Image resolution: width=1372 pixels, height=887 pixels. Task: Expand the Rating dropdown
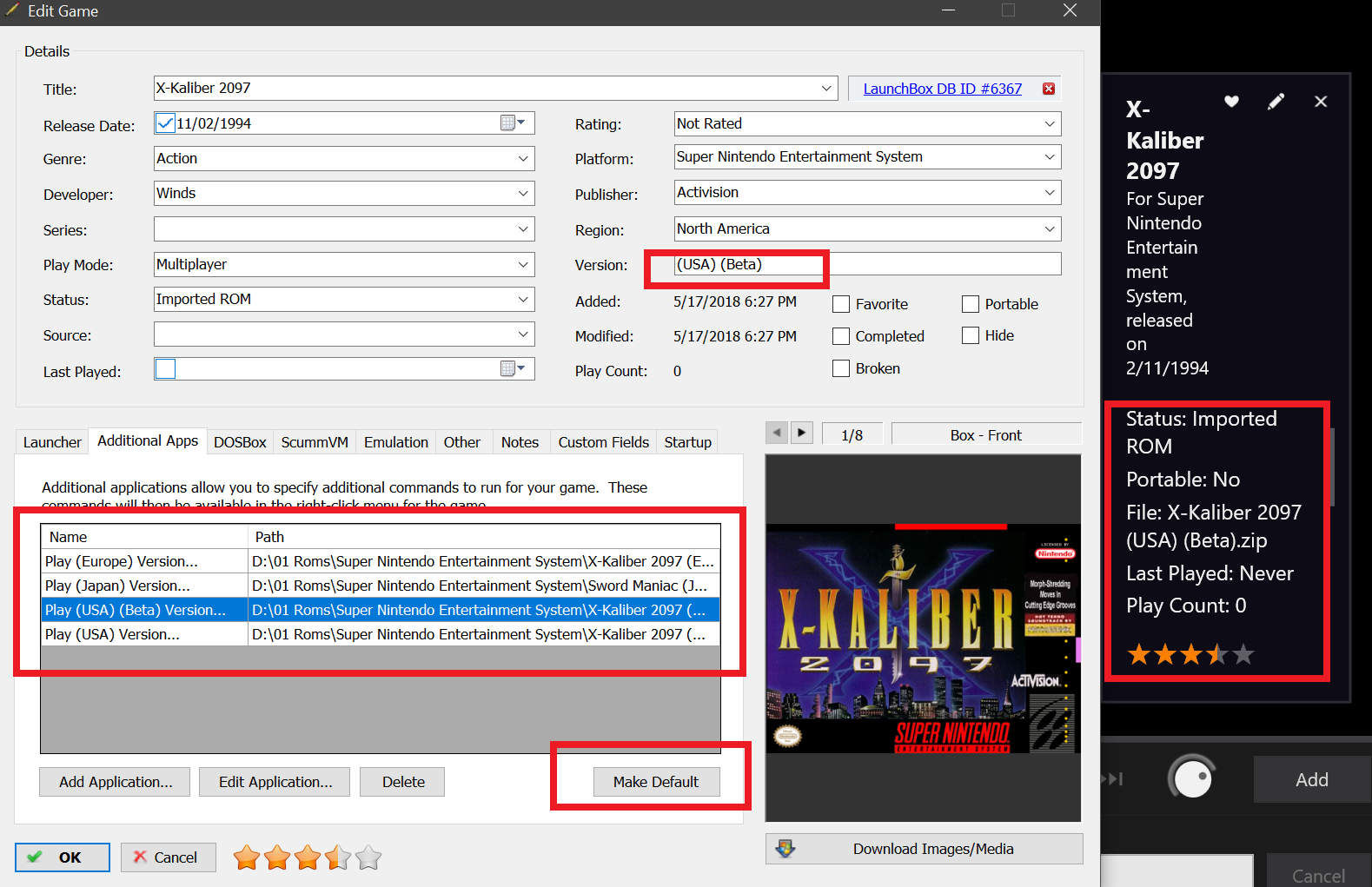[1050, 123]
